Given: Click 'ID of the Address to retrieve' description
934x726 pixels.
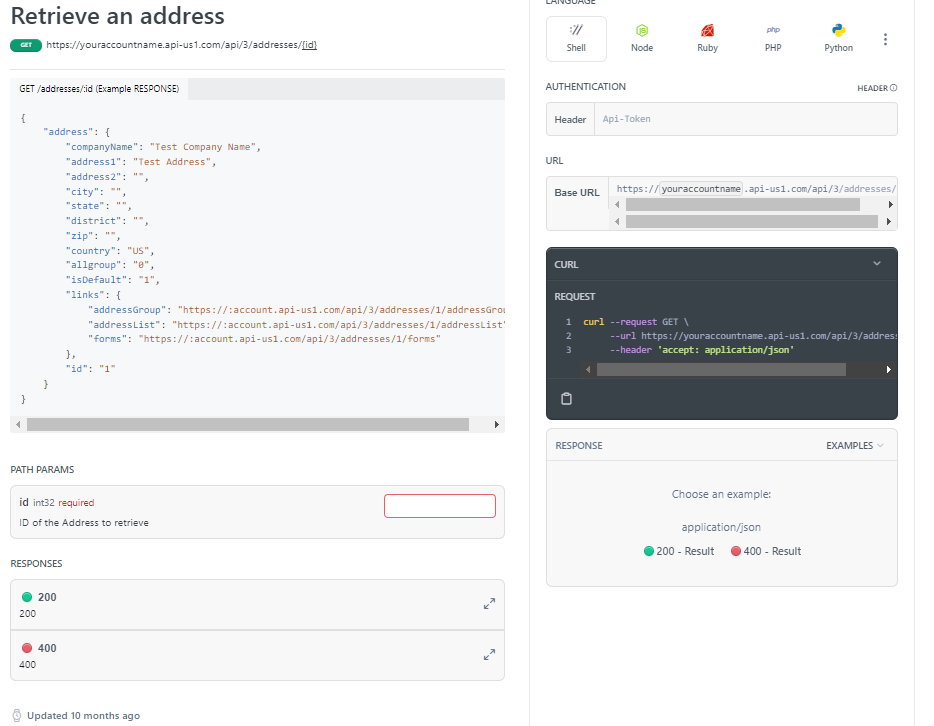Looking at the screenshot, I should (84, 523).
